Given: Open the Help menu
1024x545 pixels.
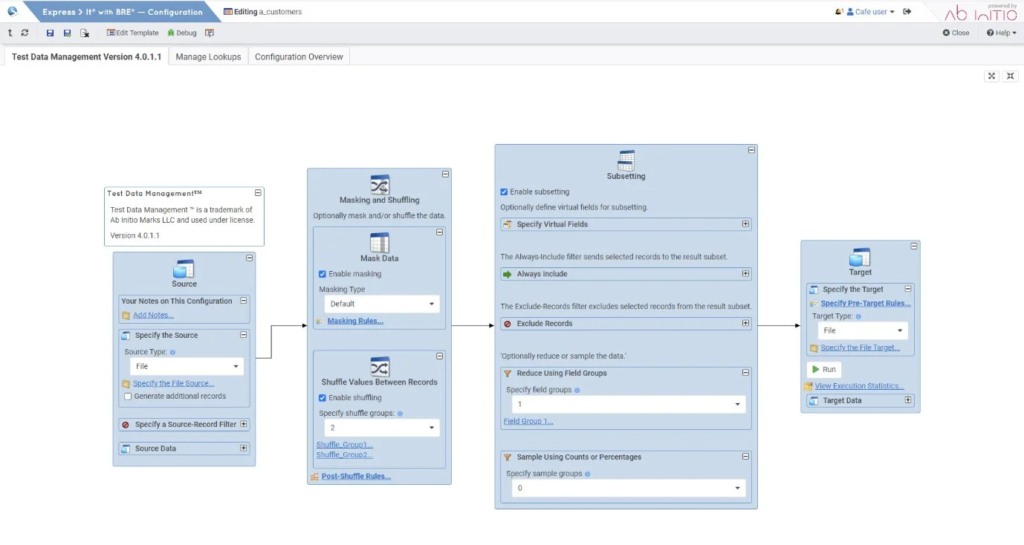Looking at the screenshot, I should (x=1001, y=33).
